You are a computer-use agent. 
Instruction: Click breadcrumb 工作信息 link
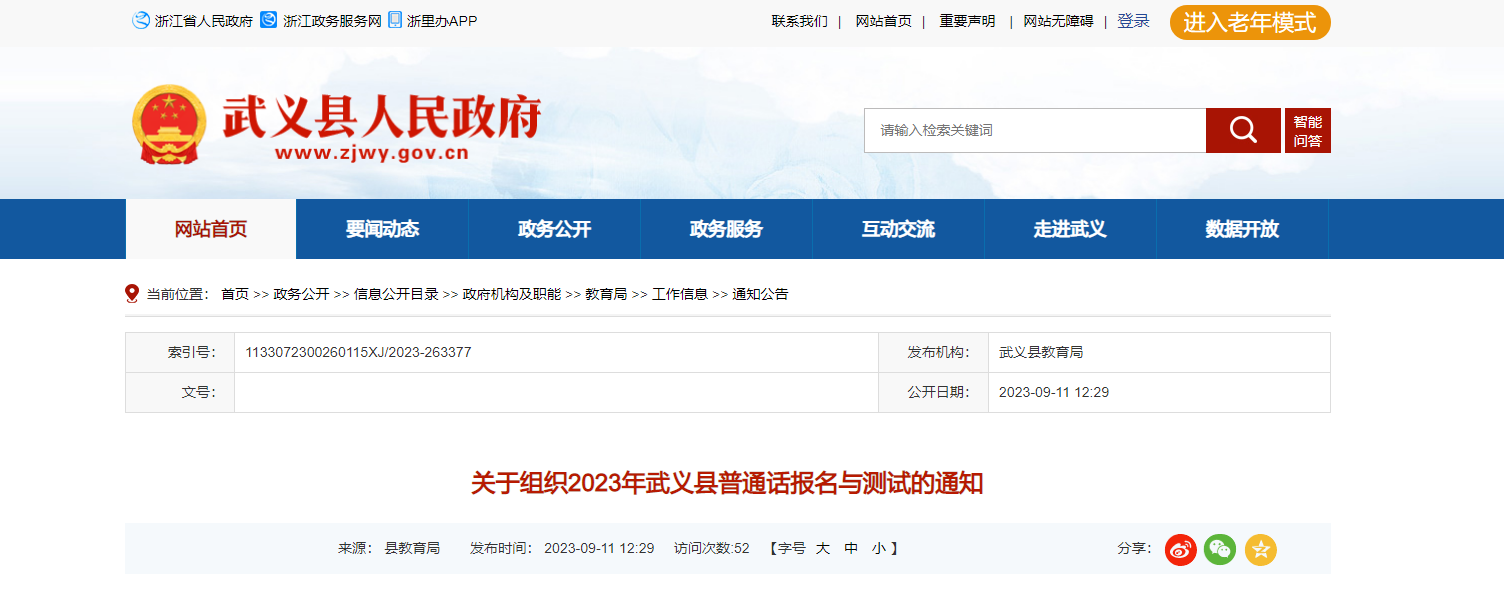tap(680, 294)
